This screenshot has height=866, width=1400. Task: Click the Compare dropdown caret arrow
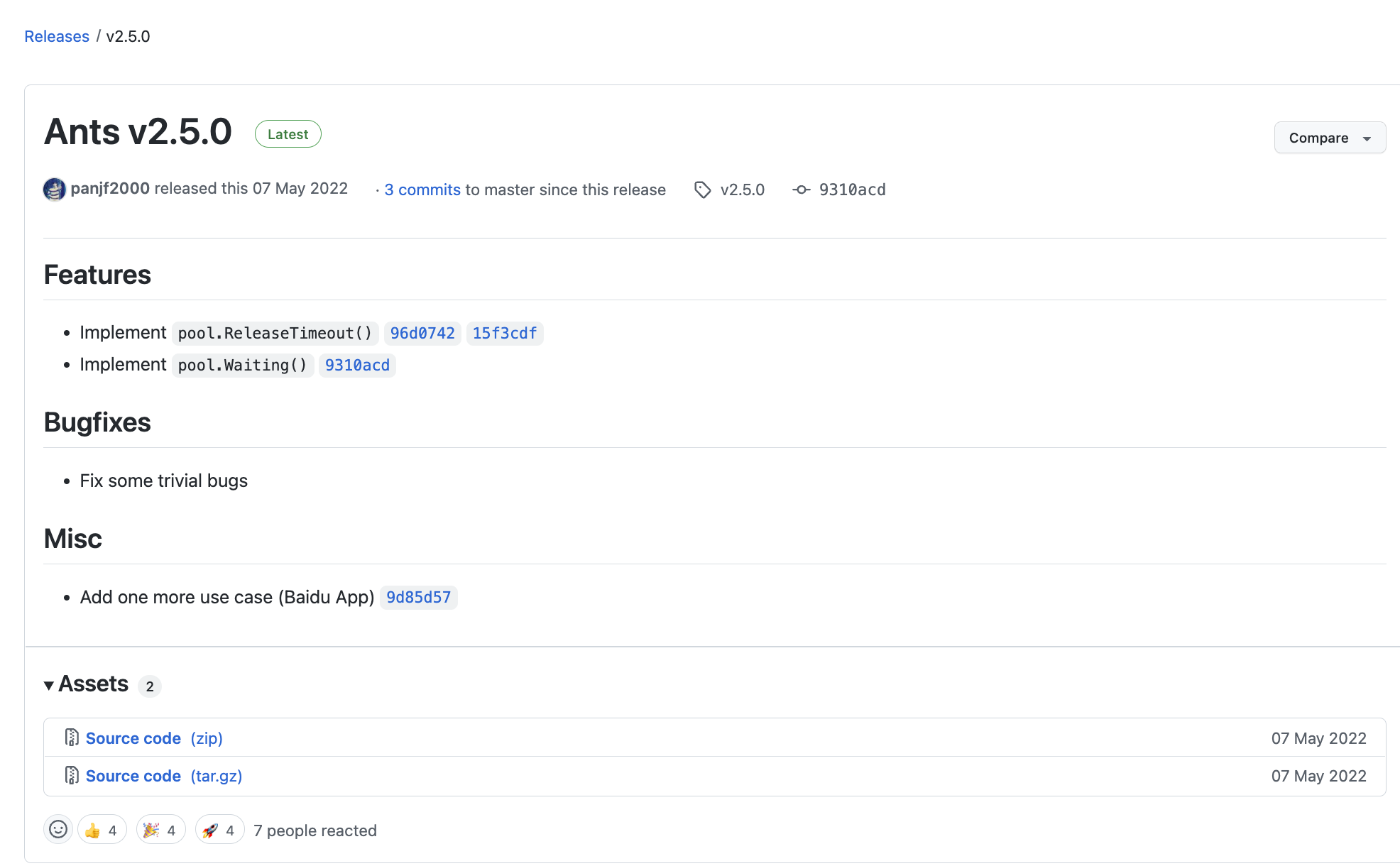click(x=1367, y=138)
